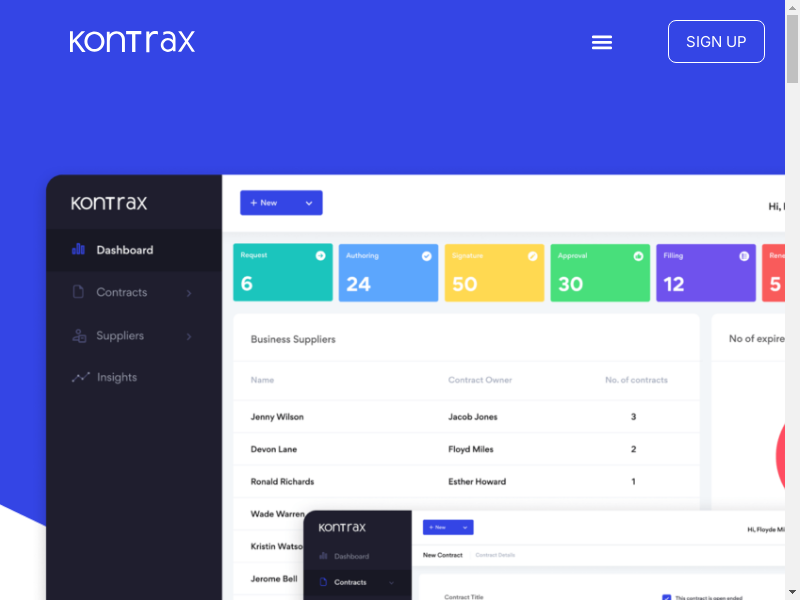Click the checkmark icon on Authoring card

[426, 256]
